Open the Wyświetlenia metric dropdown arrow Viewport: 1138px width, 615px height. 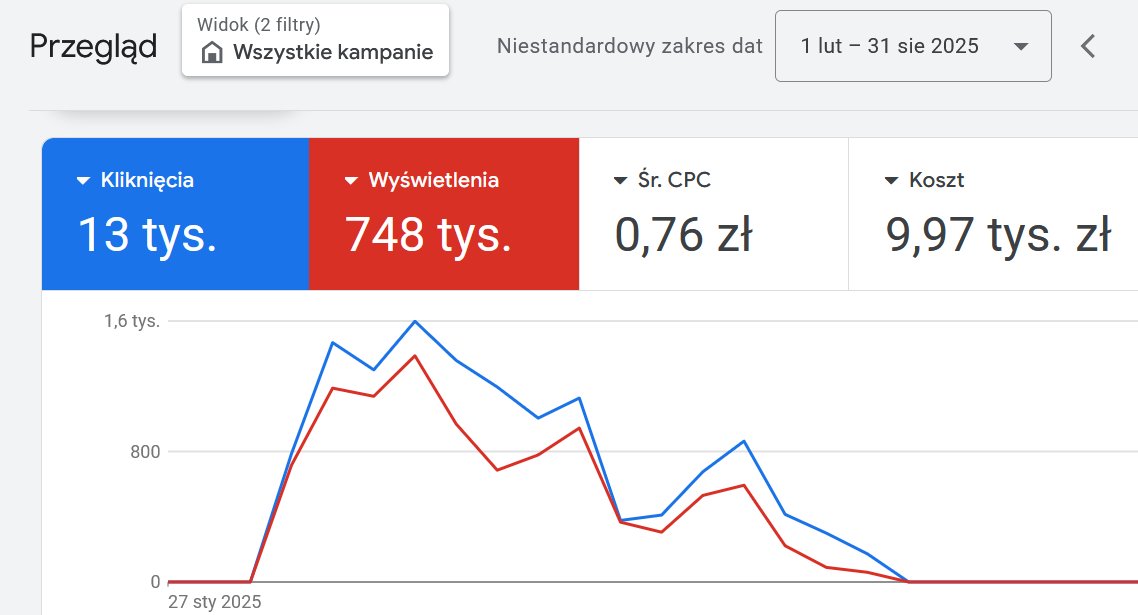tap(351, 181)
